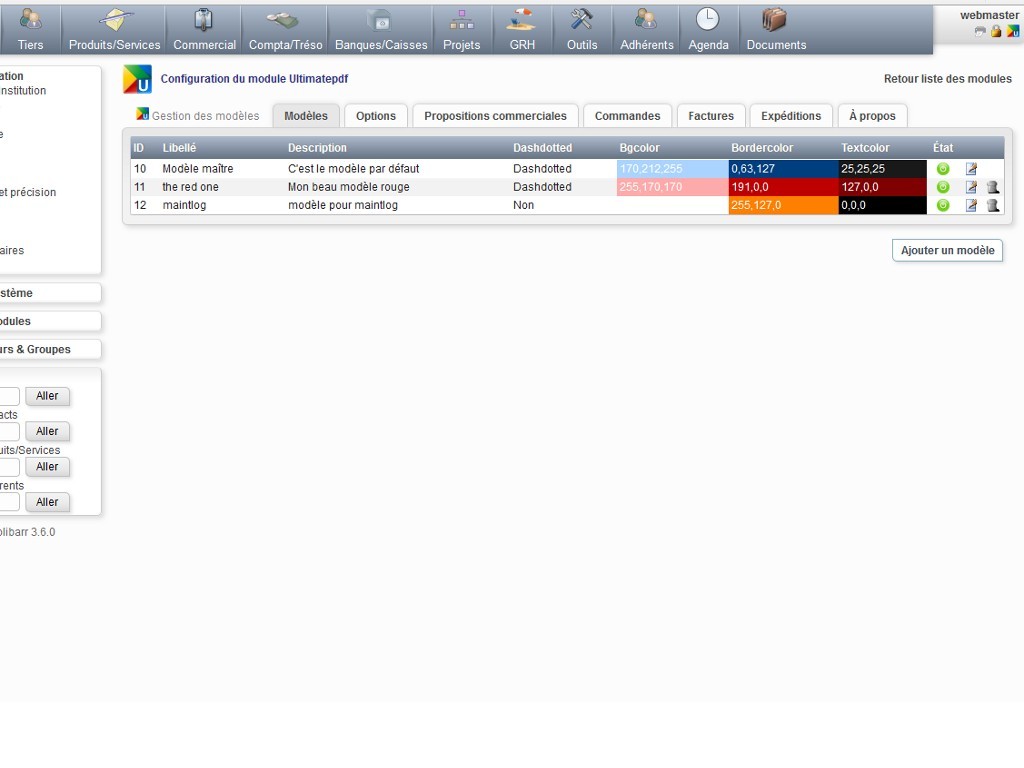Toggle the 'the red one' status indicator
Viewport: 1024px width, 768px height.
[x=942, y=187]
